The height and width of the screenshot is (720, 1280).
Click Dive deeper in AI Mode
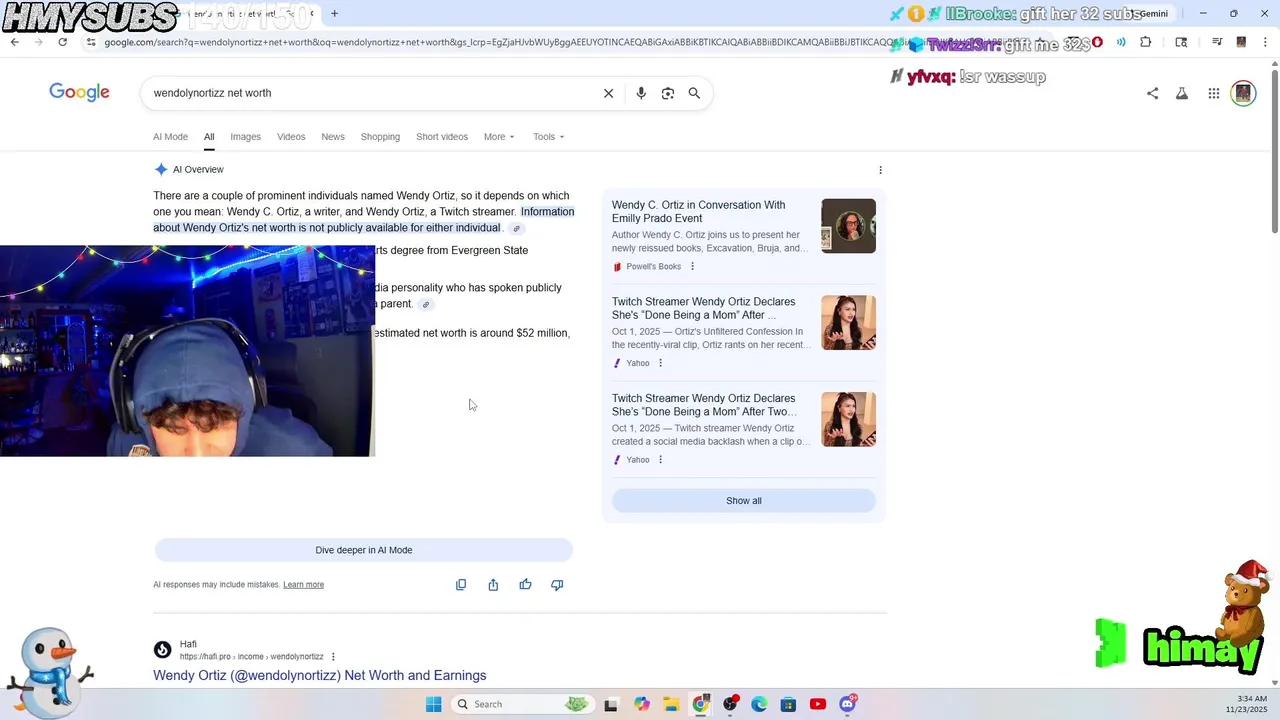(364, 550)
